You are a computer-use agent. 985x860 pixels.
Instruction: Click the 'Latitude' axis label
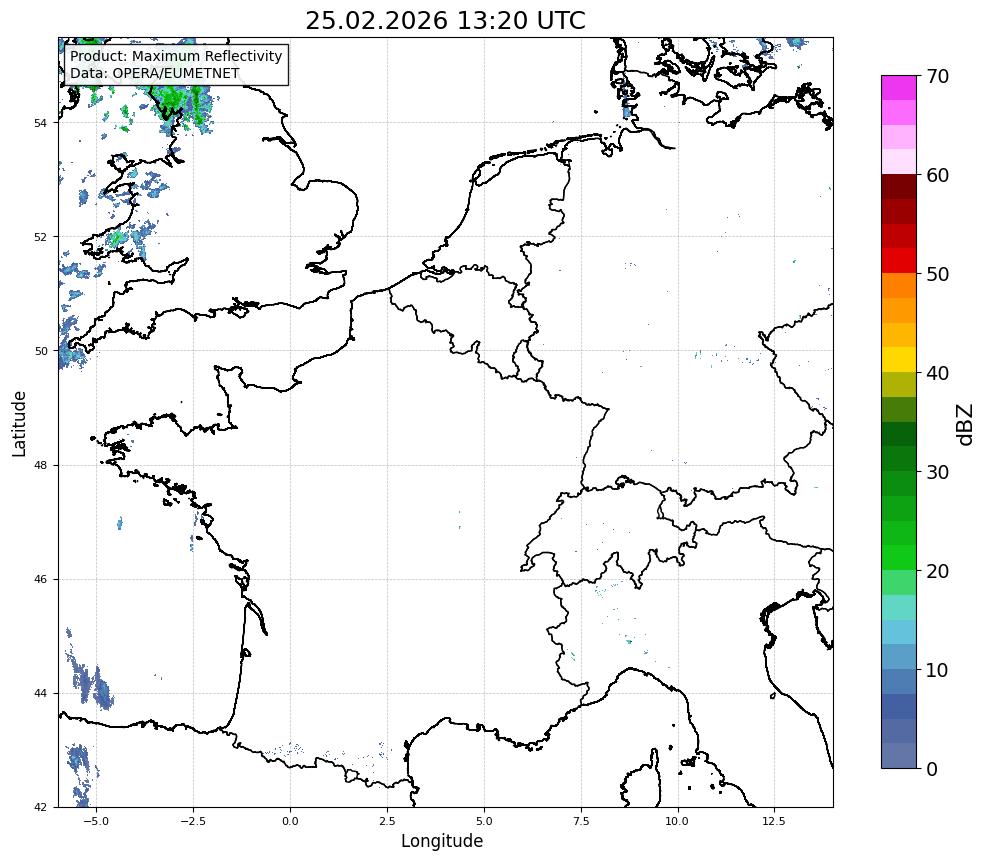19,423
